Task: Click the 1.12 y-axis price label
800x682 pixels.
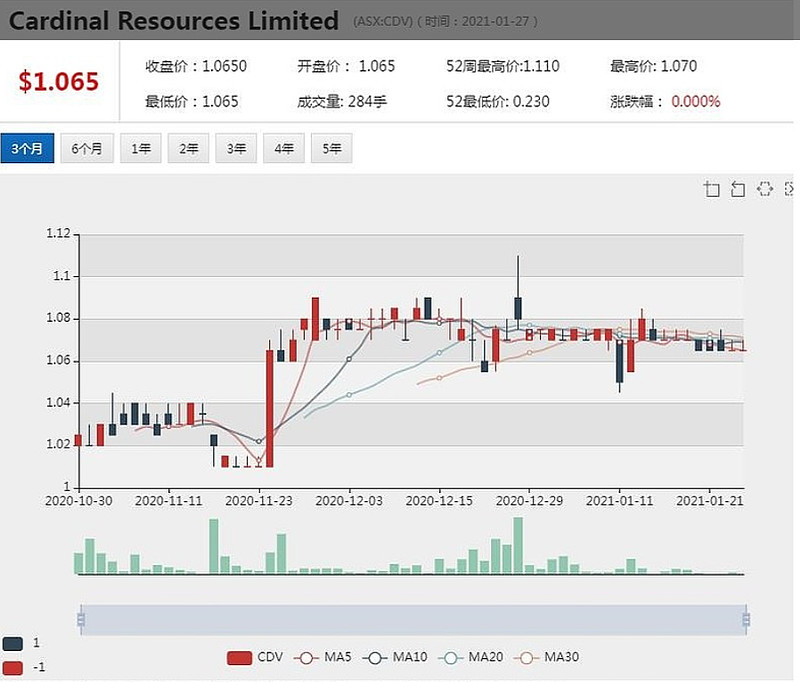Action: coord(59,234)
